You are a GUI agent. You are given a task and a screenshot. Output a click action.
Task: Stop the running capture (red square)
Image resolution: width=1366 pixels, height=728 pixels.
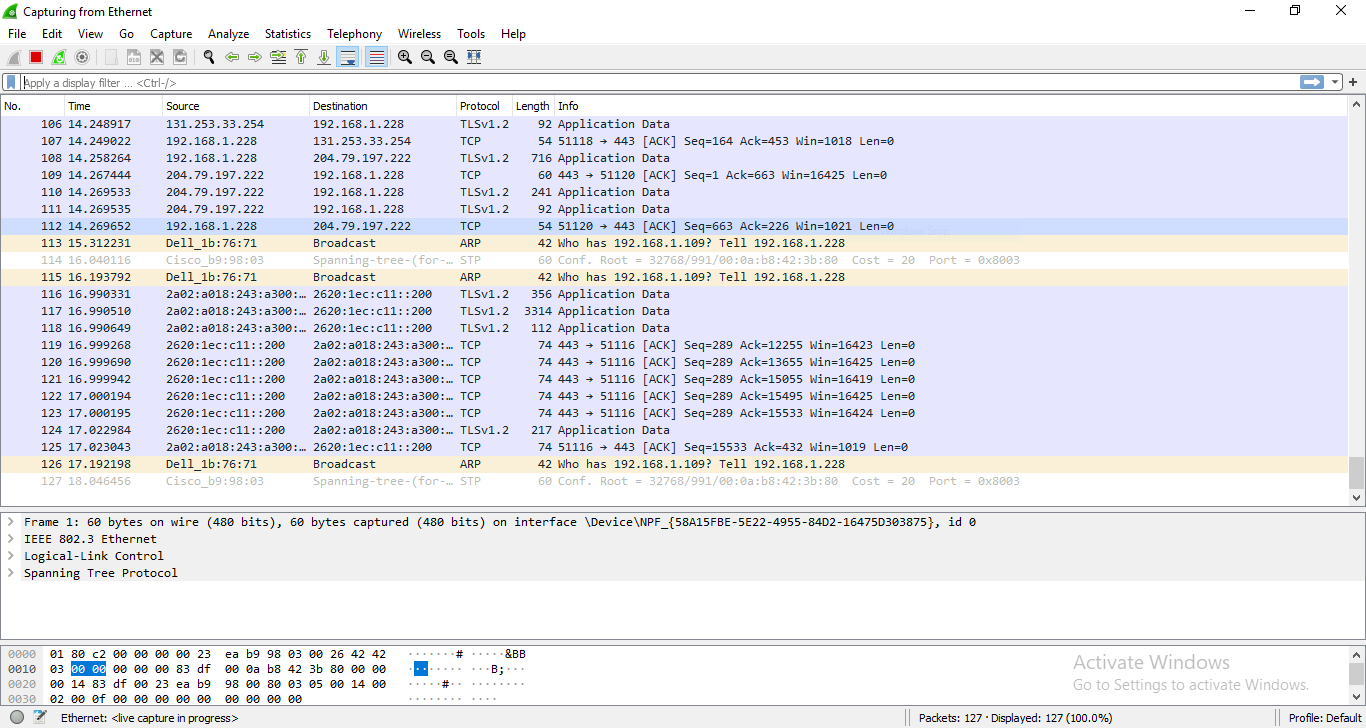pos(36,57)
